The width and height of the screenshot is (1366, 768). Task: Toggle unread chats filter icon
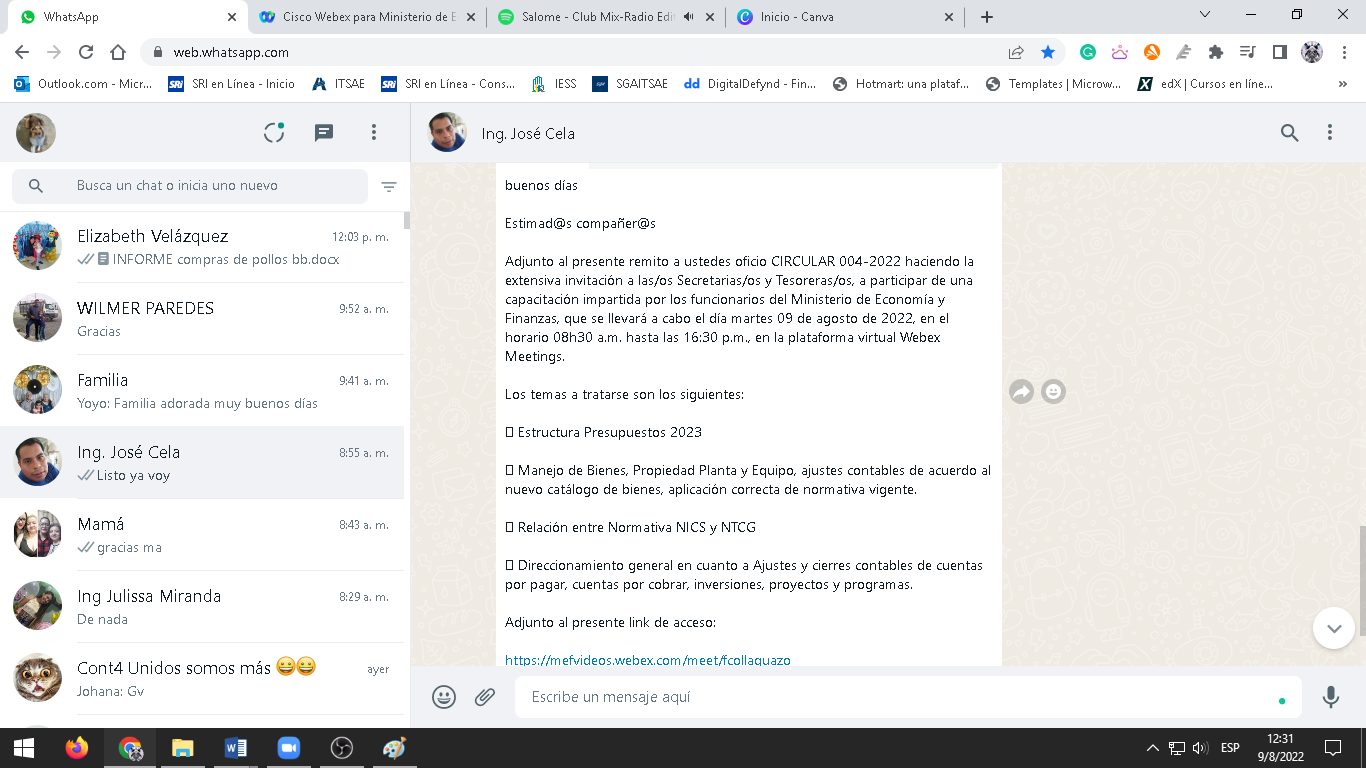point(389,186)
